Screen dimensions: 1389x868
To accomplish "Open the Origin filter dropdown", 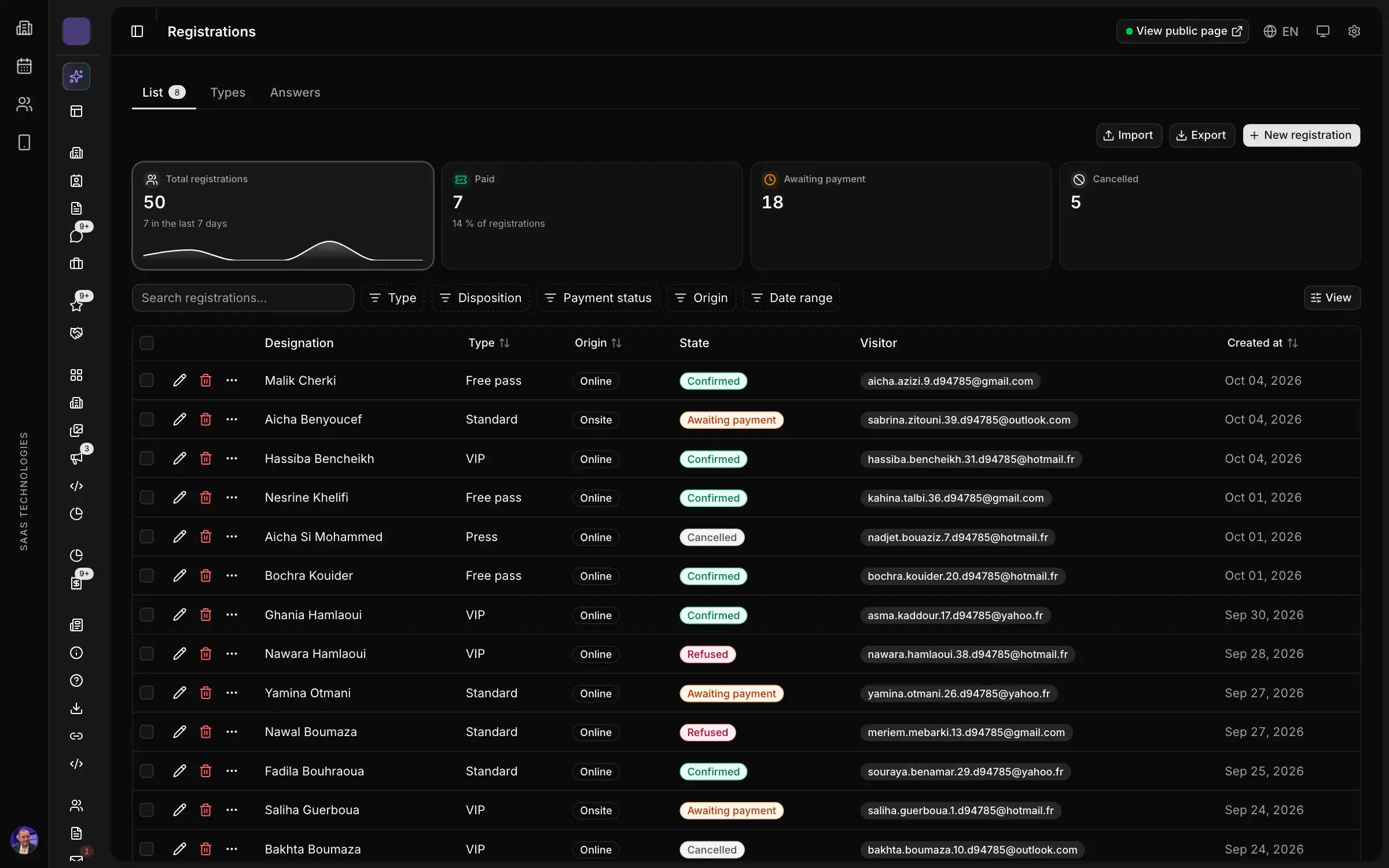I will click(701, 298).
